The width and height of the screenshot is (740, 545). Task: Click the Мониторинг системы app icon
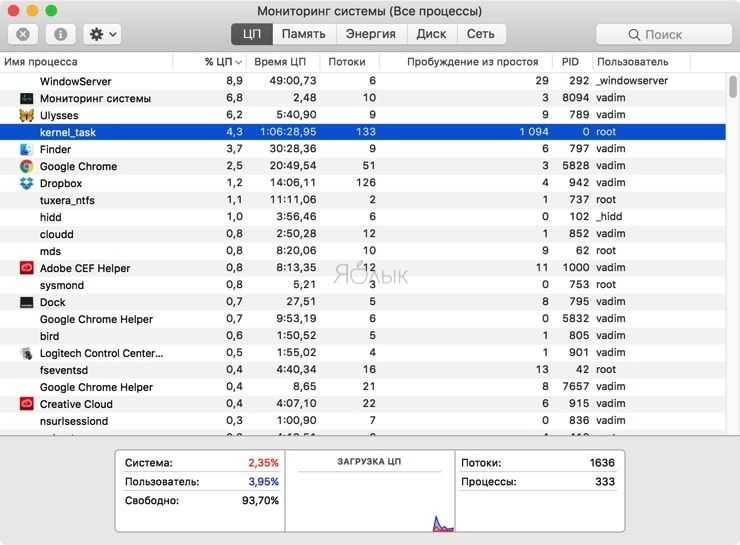tap(26, 98)
